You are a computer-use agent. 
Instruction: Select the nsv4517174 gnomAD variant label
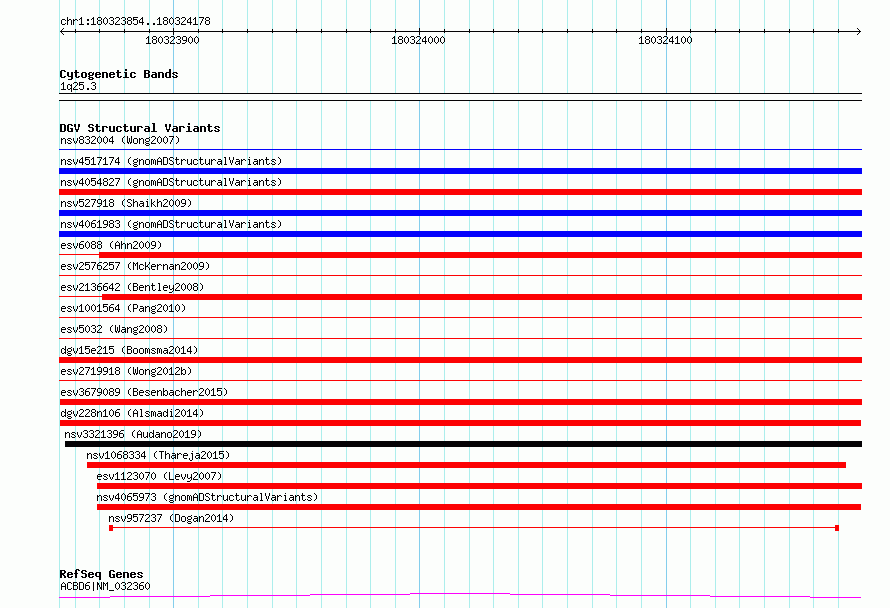(x=171, y=161)
